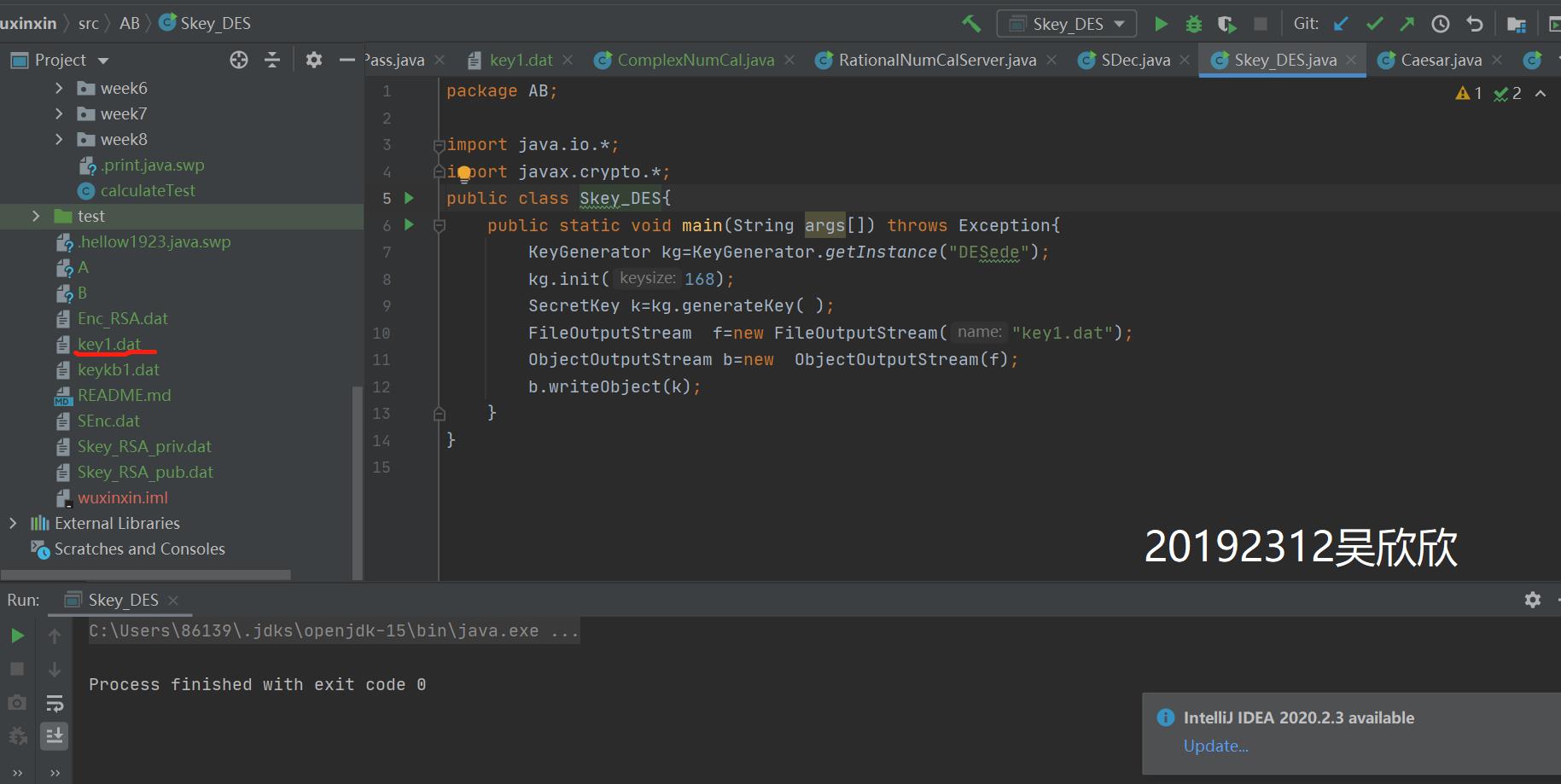Locate opened file with crosshair icon
Screen dimensions: 1561x784
click(239, 60)
